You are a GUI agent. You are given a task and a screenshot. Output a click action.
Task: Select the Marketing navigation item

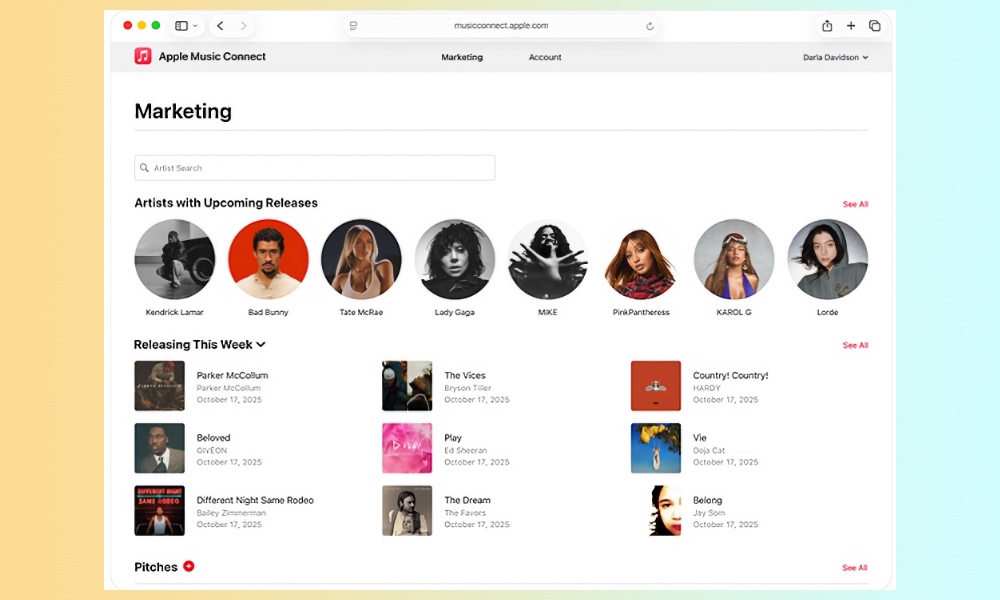coord(462,57)
